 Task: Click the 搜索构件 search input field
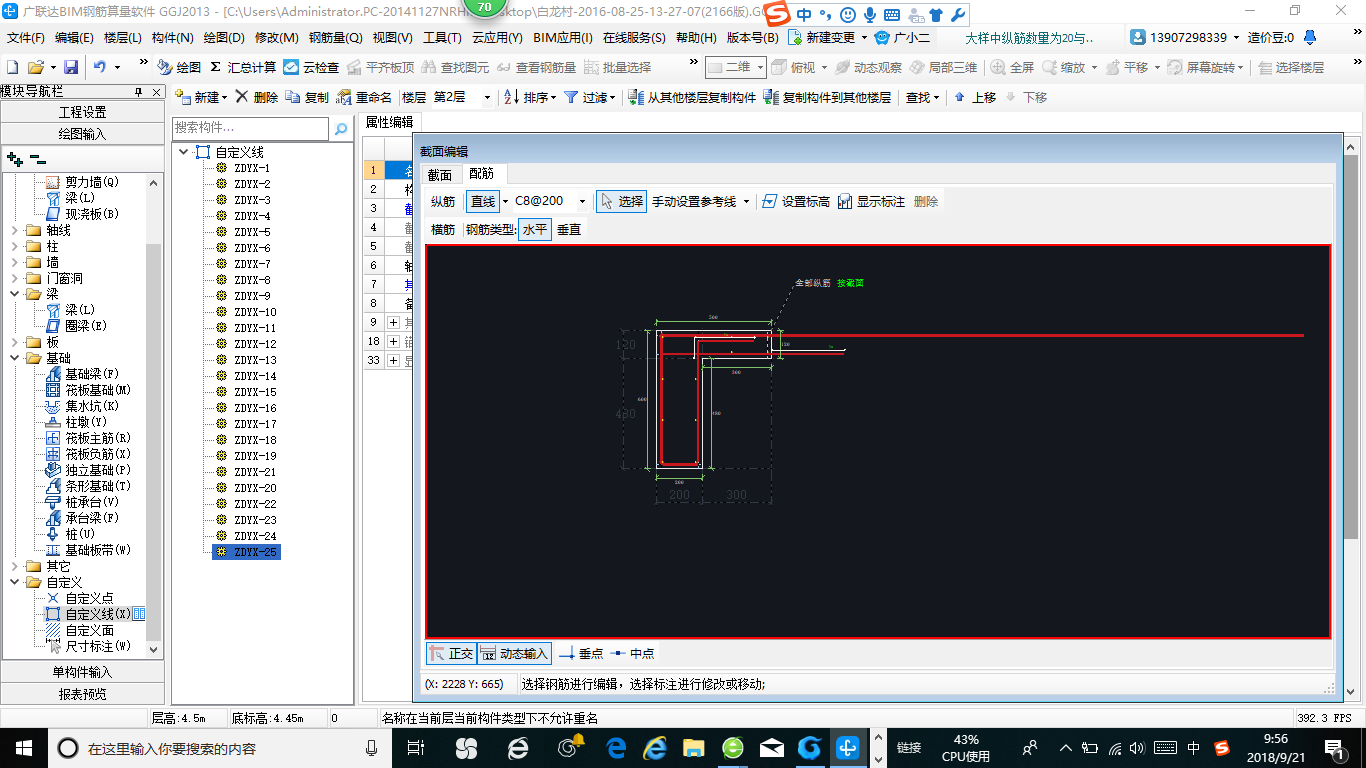250,129
